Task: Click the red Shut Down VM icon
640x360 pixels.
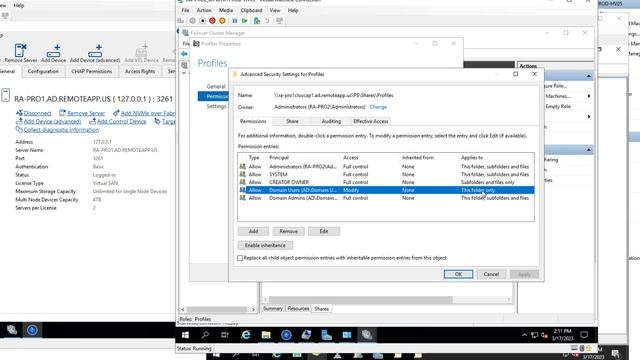Action: click(x=212, y=21)
